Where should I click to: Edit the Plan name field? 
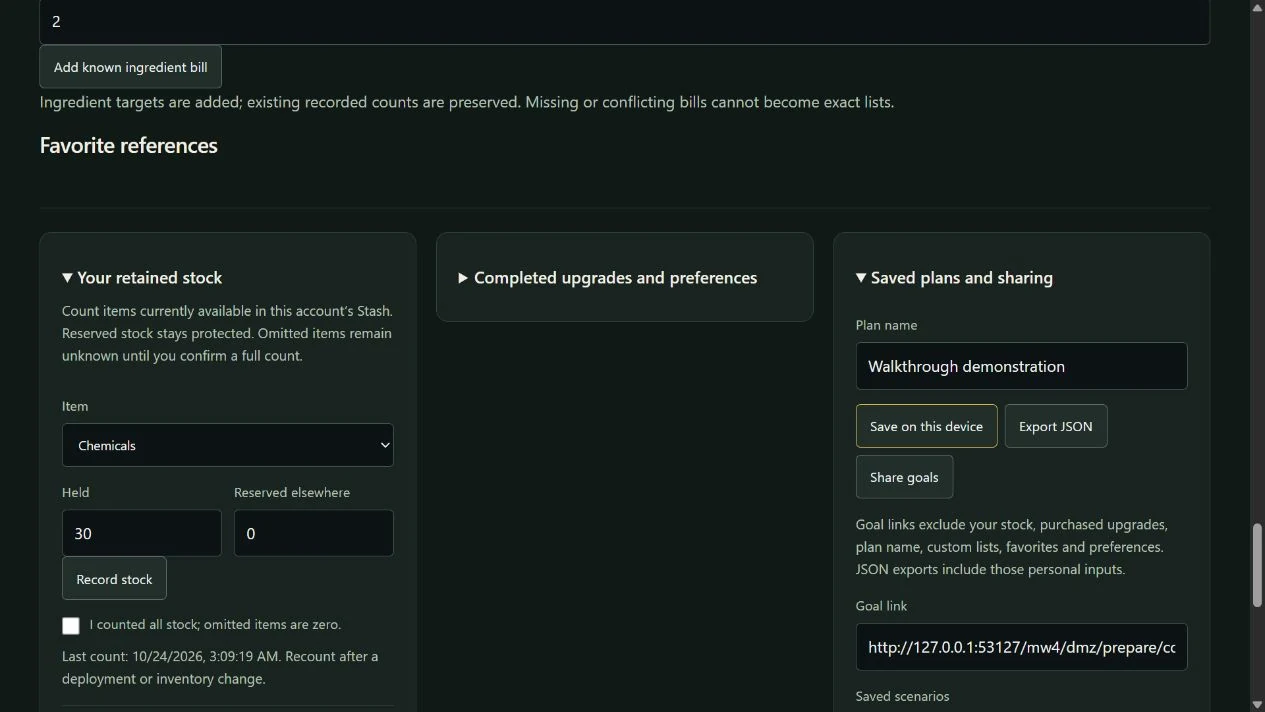[x=1021, y=366]
